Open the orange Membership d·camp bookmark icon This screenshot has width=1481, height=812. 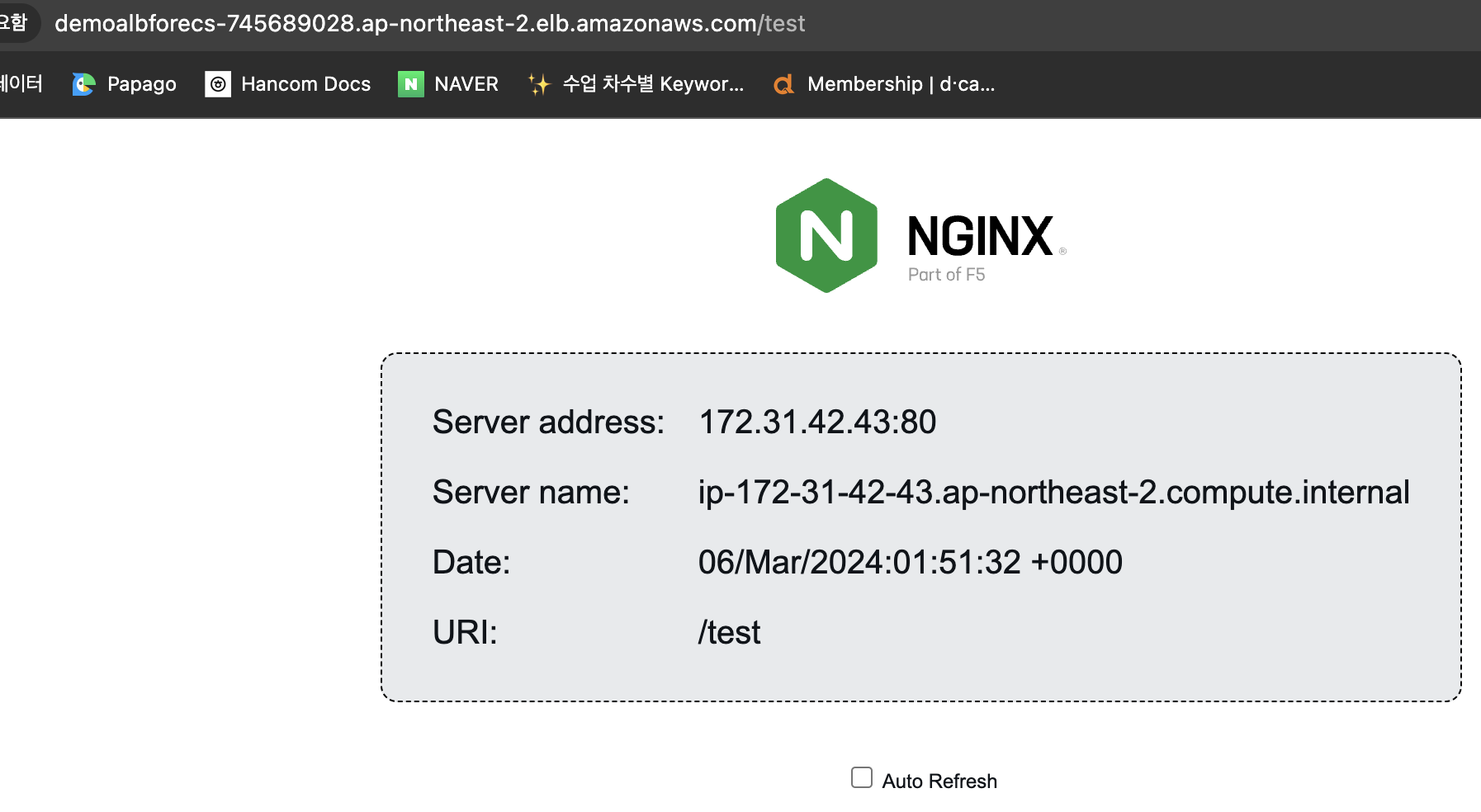(x=783, y=84)
